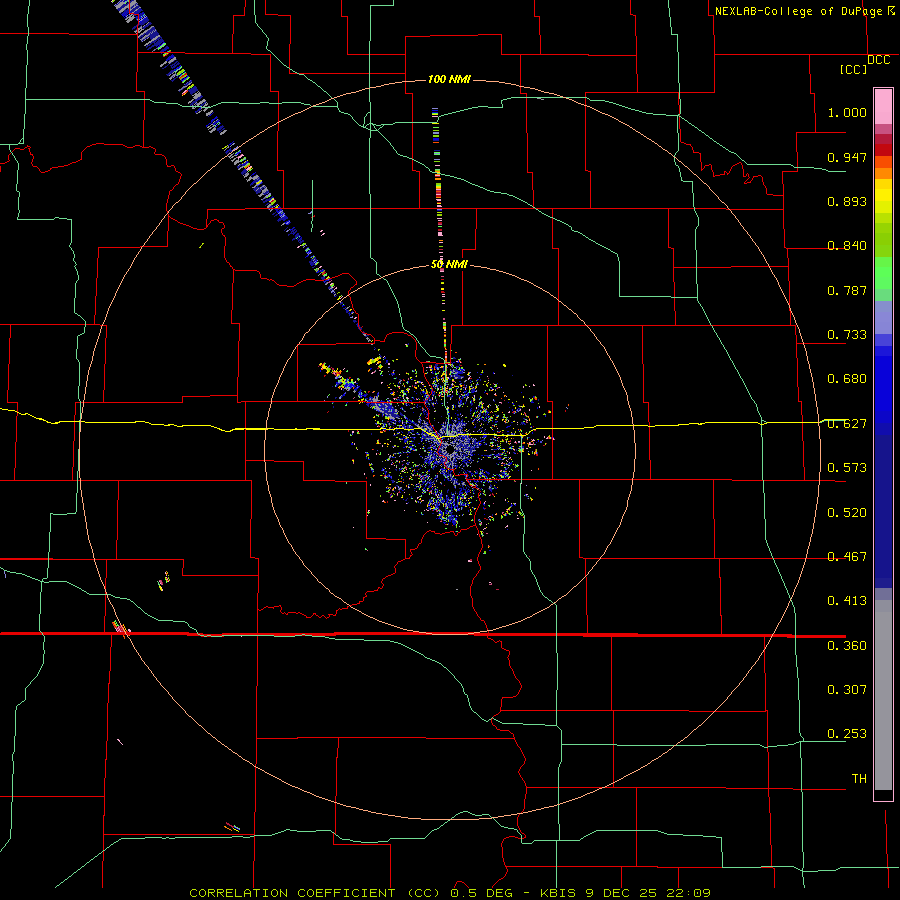Screen dimensions: 900x900
Task: Click the TH label at scale bottom
Action: [859, 779]
